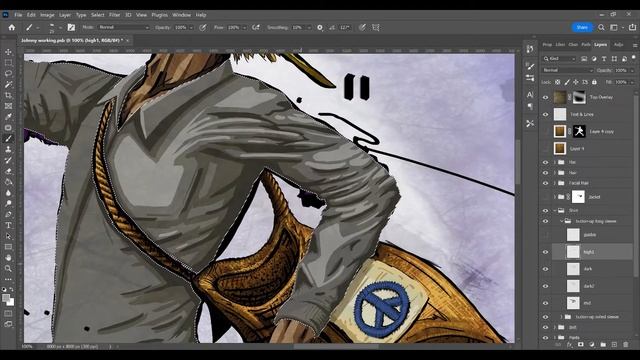Select the Lasso tool
The image size is (640, 360).
pos(8,73)
